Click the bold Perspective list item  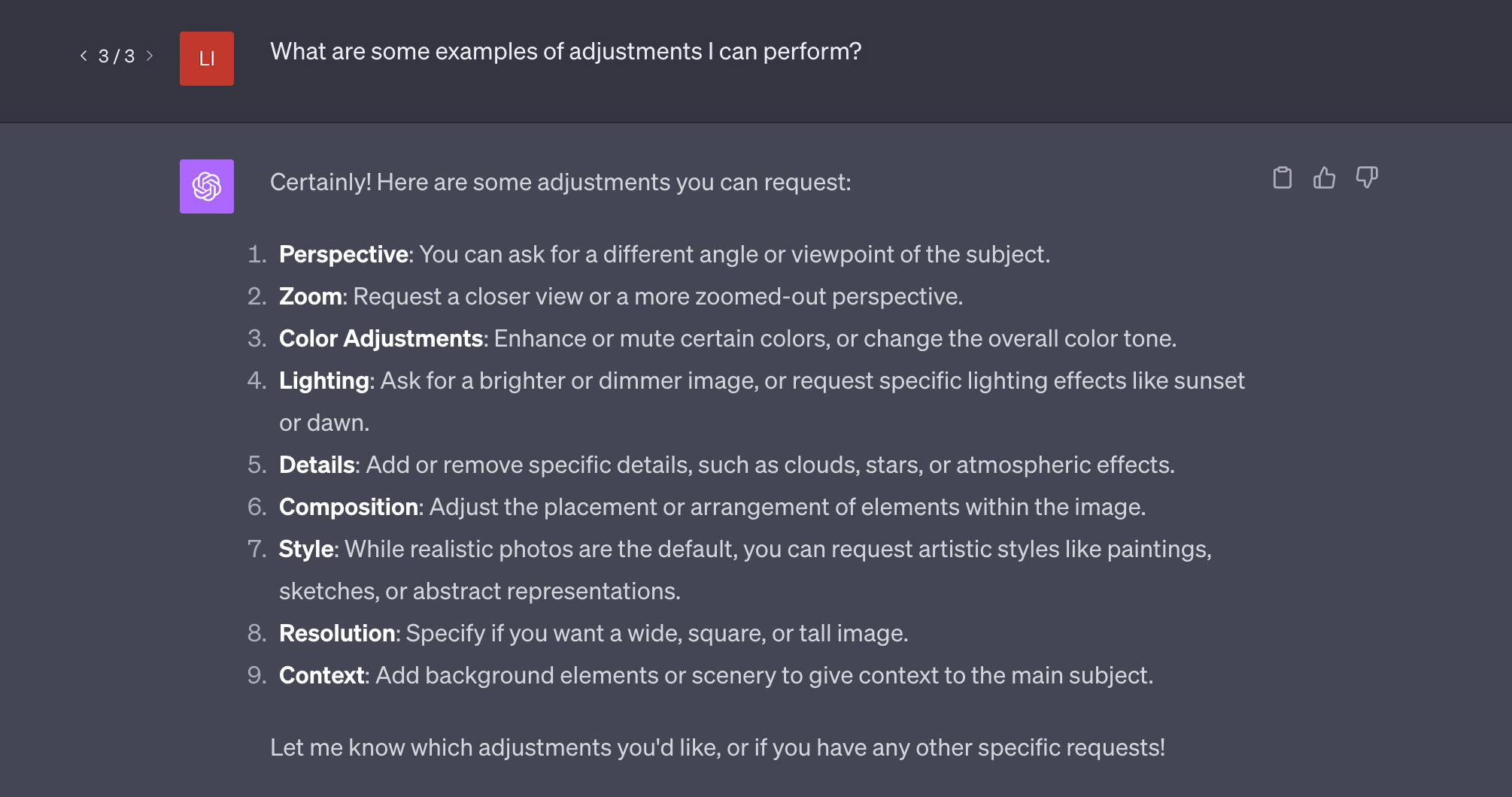[x=344, y=254]
